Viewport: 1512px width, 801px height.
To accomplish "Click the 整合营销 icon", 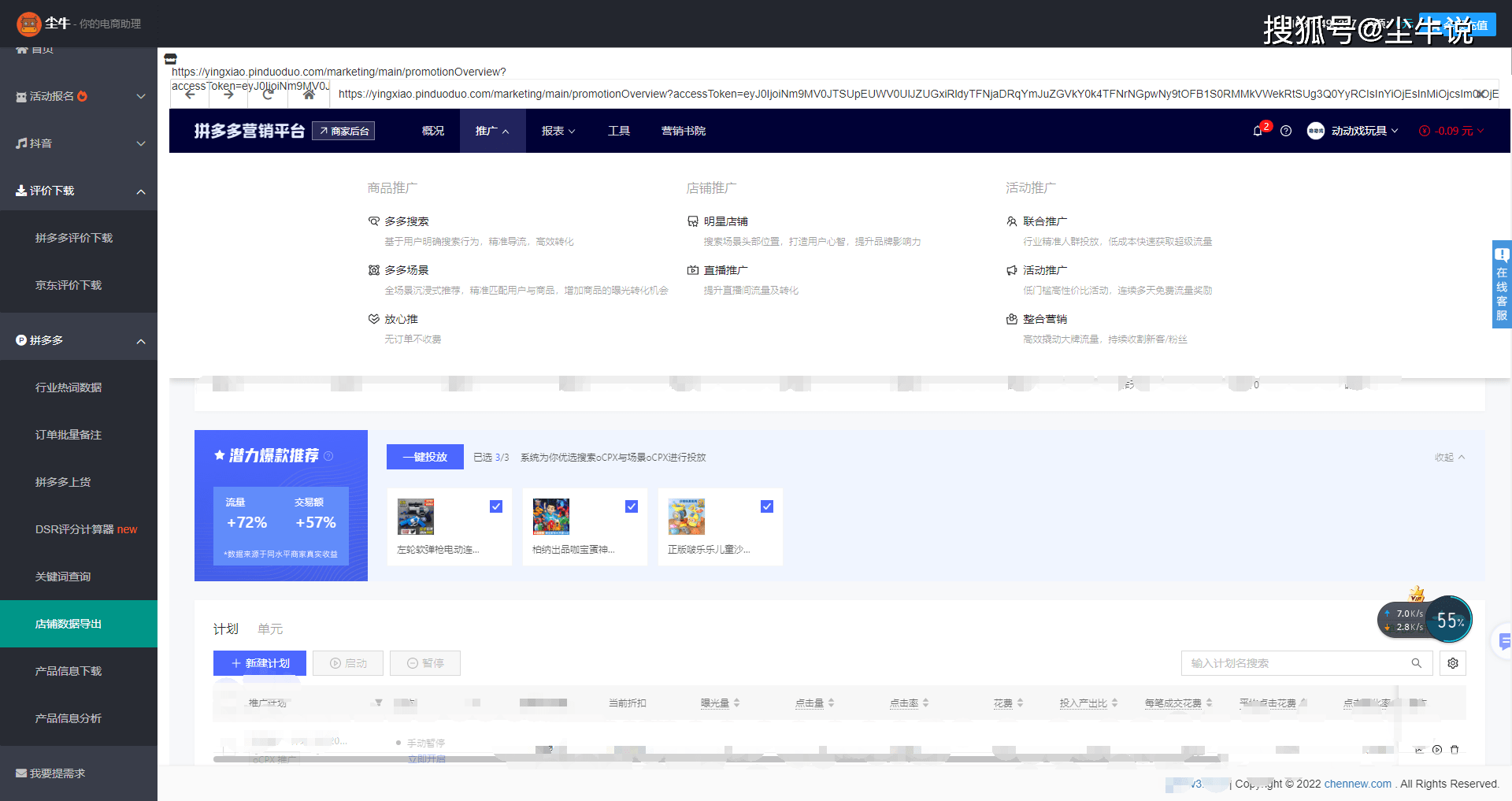I will [x=1012, y=319].
